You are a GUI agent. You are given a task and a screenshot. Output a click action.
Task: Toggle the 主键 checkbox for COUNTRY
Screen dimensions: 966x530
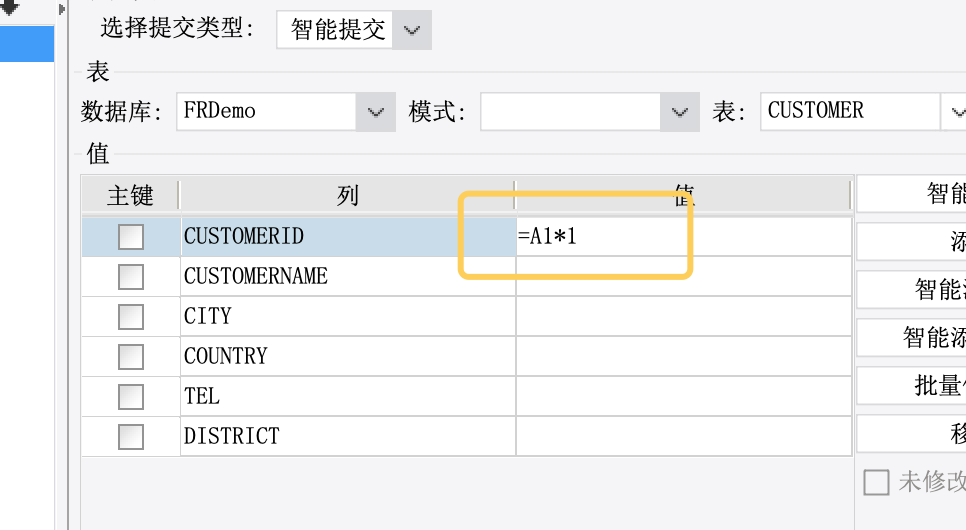[x=131, y=357]
